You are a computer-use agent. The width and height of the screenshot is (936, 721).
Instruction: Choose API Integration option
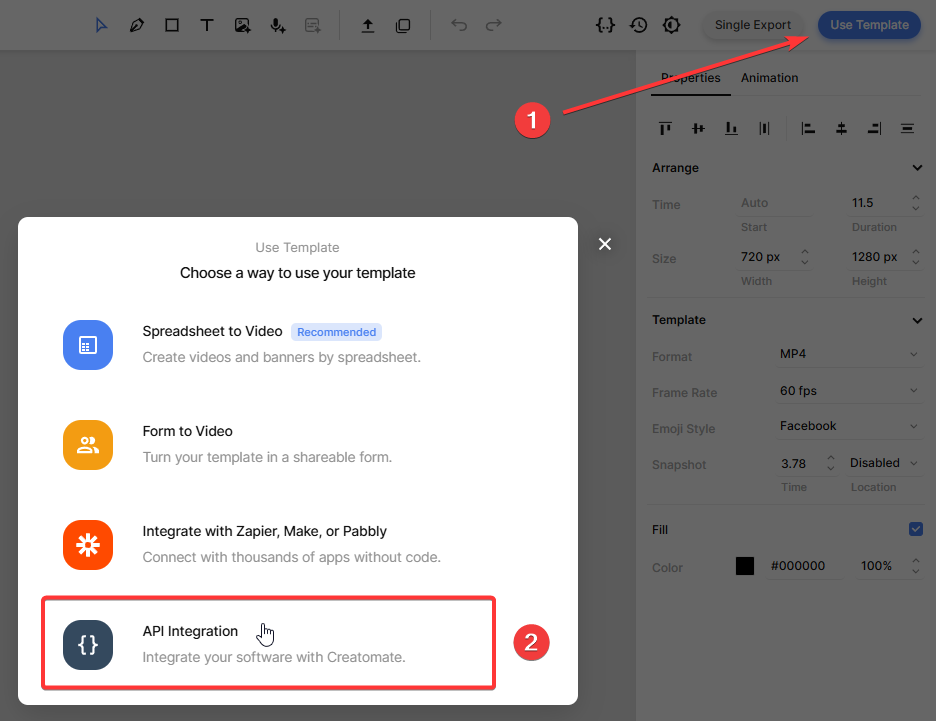(268, 643)
